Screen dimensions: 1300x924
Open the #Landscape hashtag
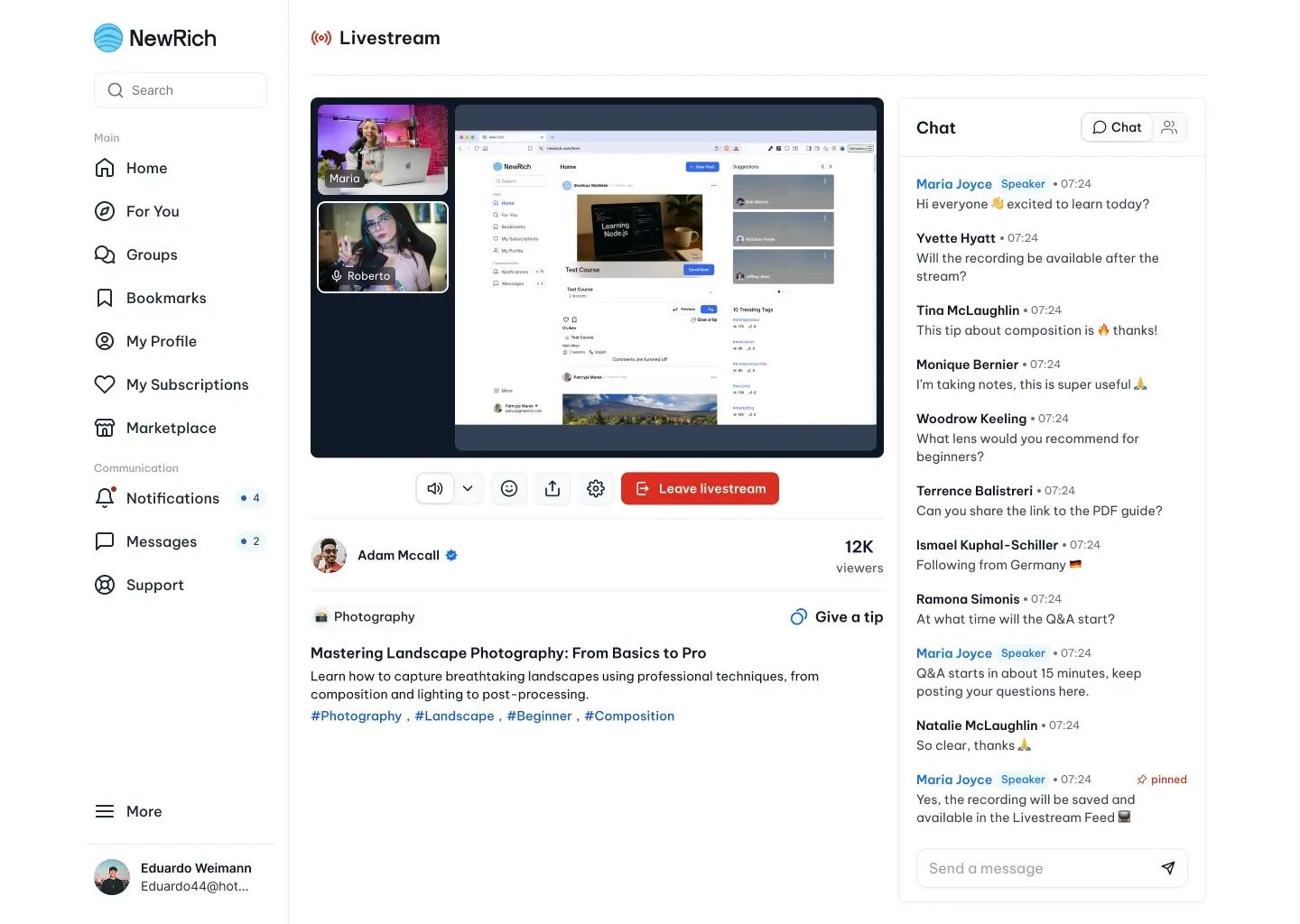[x=454, y=716]
